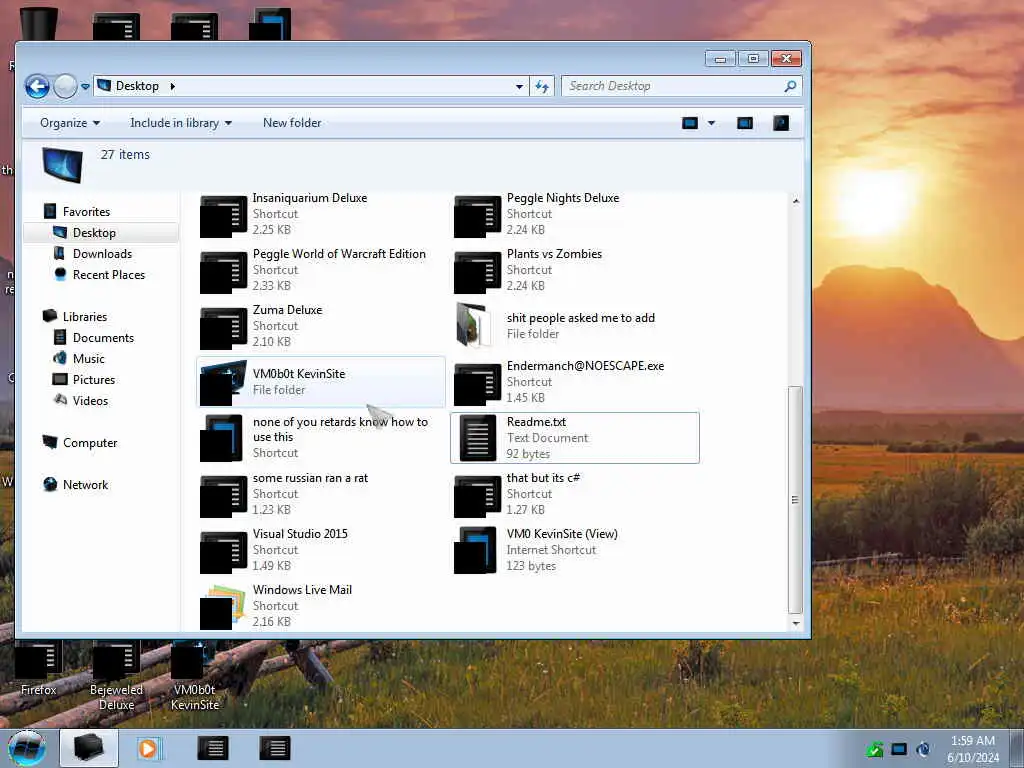Click the Back navigation arrow

click(x=37, y=86)
